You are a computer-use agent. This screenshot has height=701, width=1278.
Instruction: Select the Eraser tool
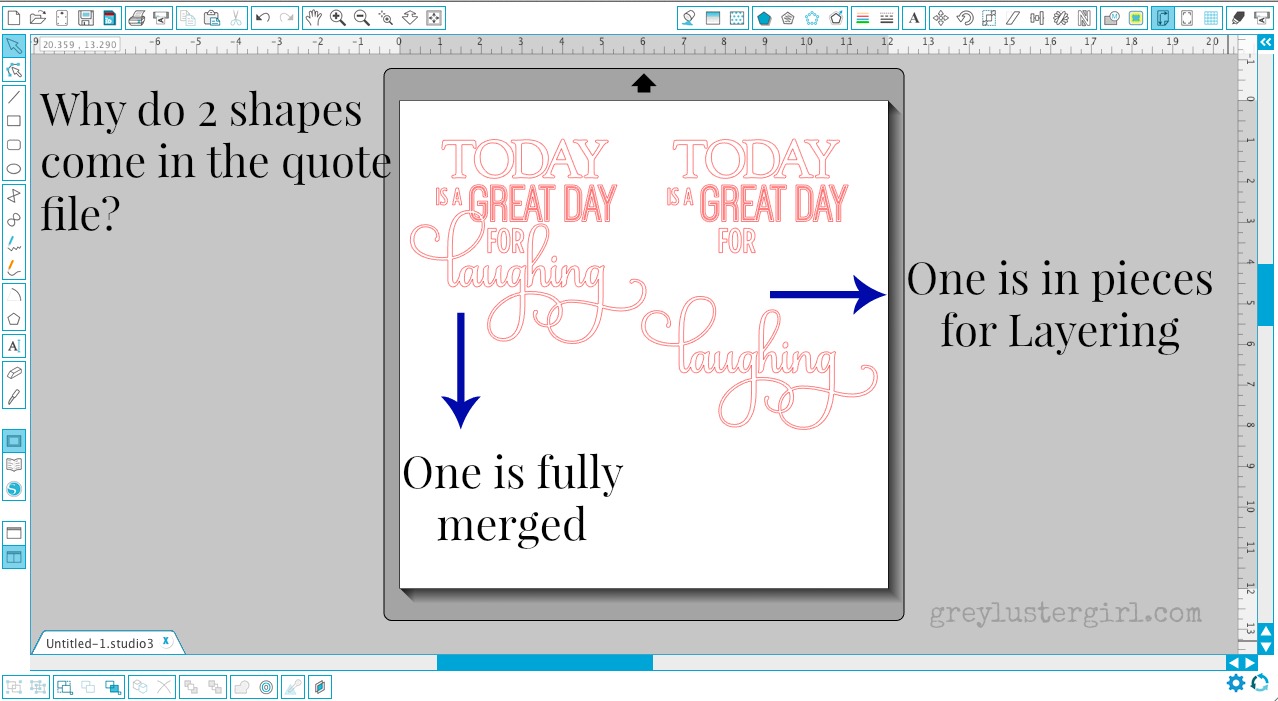click(14, 372)
